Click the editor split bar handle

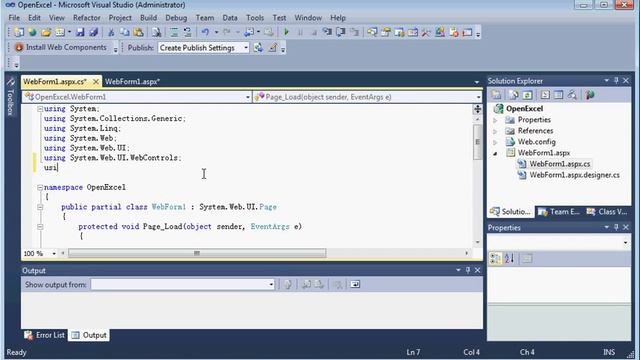click(477, 109)
